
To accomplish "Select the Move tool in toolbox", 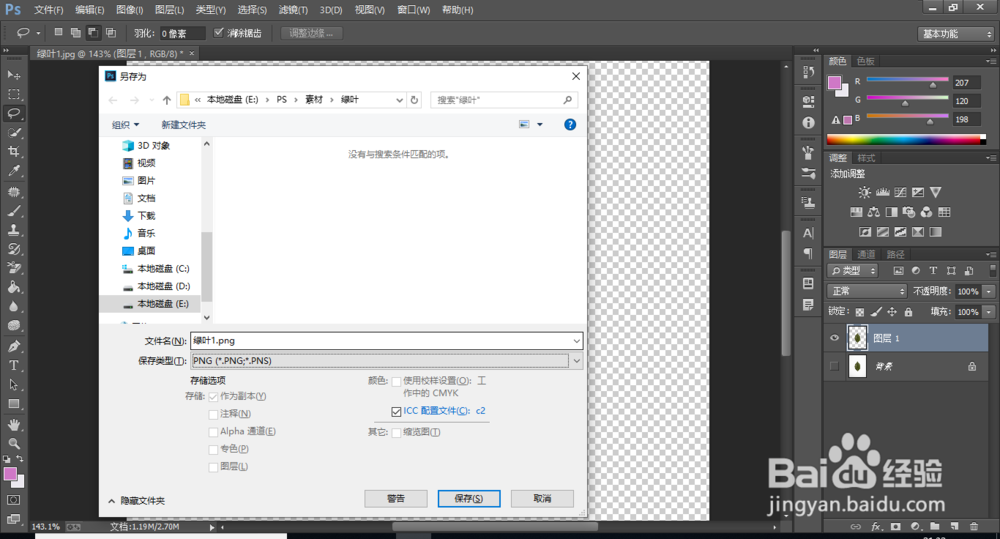I will [x=13, y=75].
